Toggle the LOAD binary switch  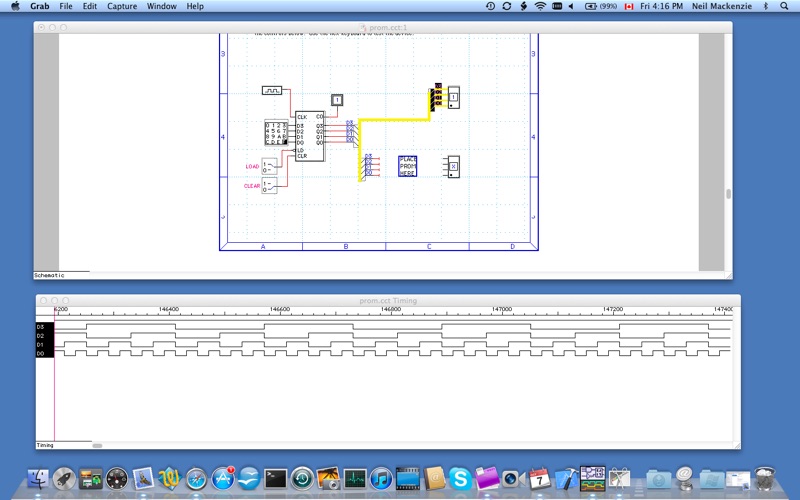[269, 166]
